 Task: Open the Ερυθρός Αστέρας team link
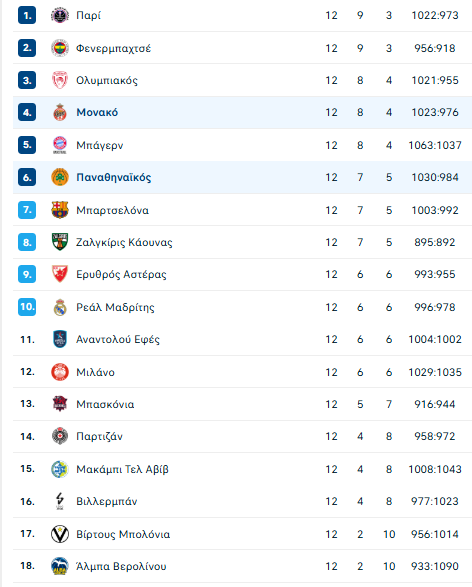(x=121, y=275)
